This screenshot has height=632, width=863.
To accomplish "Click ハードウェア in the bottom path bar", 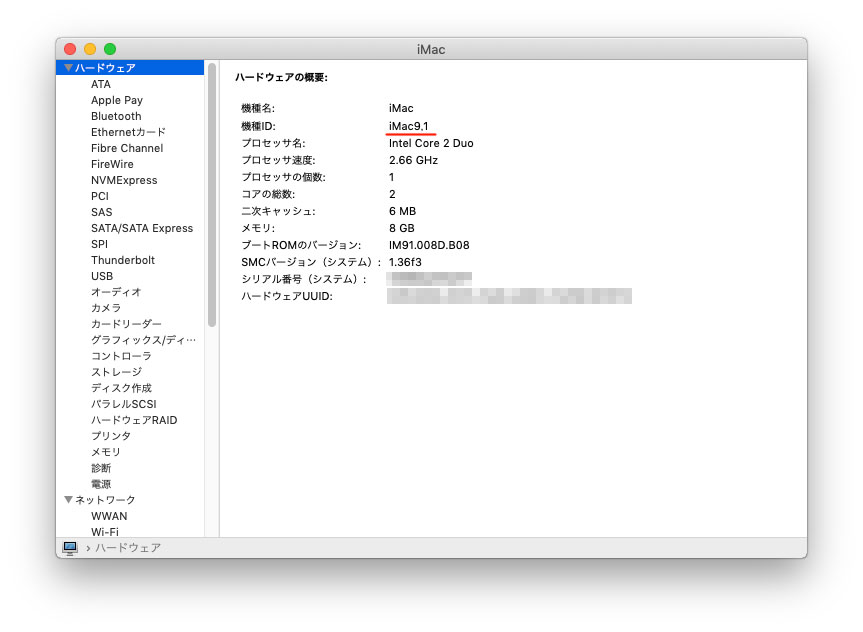I will point(128,548).
